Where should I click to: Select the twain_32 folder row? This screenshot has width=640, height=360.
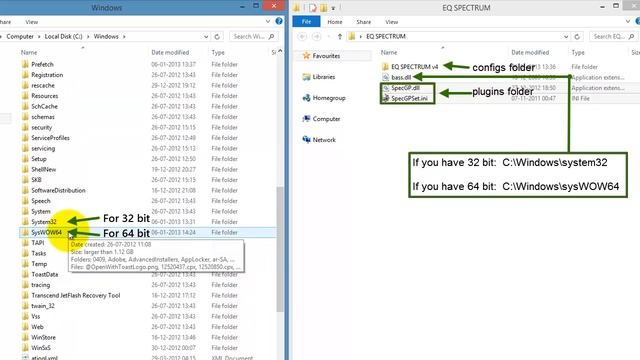tap(147, 306)
